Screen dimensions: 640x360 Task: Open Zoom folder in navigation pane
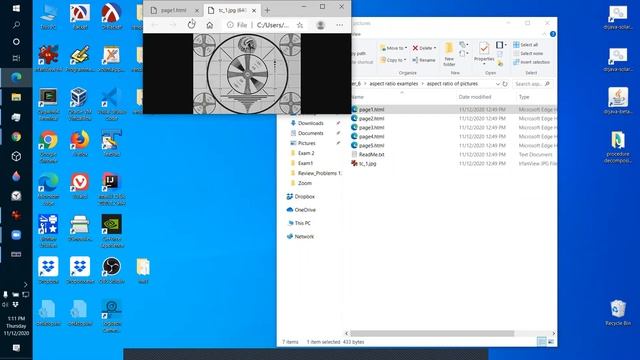coord(304,183)
